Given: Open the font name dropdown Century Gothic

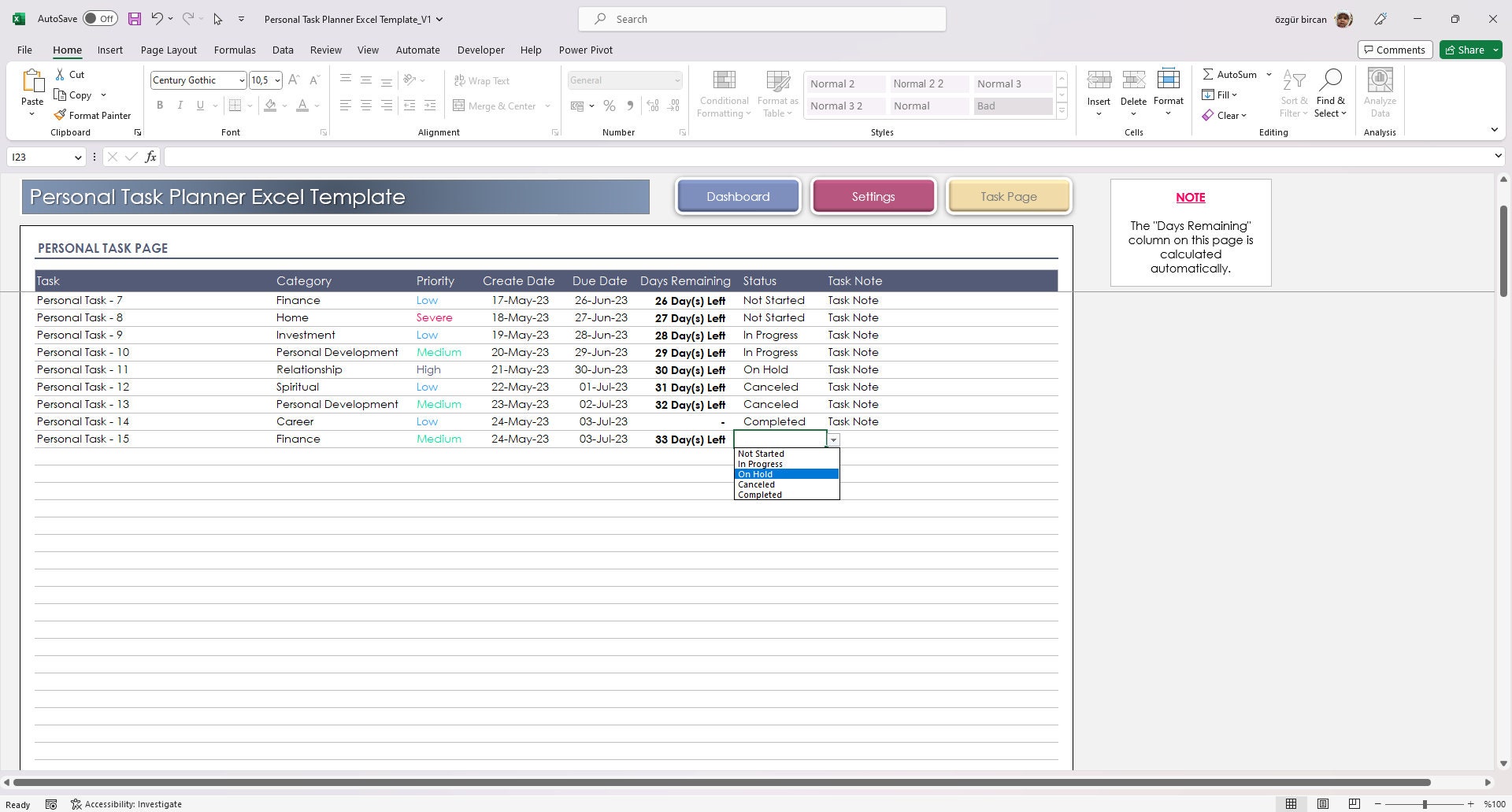Looking at the screenshot, I should 242,80.
